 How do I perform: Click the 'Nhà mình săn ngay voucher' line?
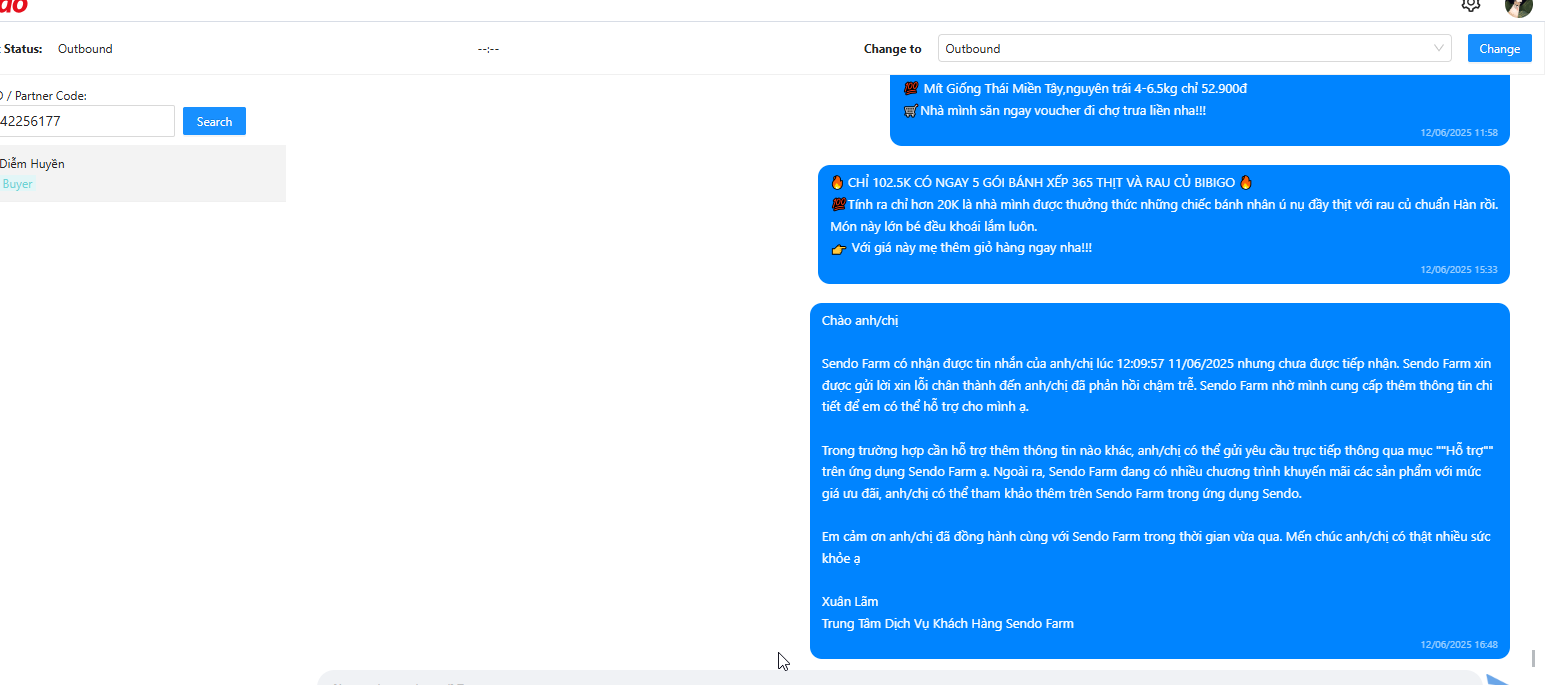(x=1054, y=110)
